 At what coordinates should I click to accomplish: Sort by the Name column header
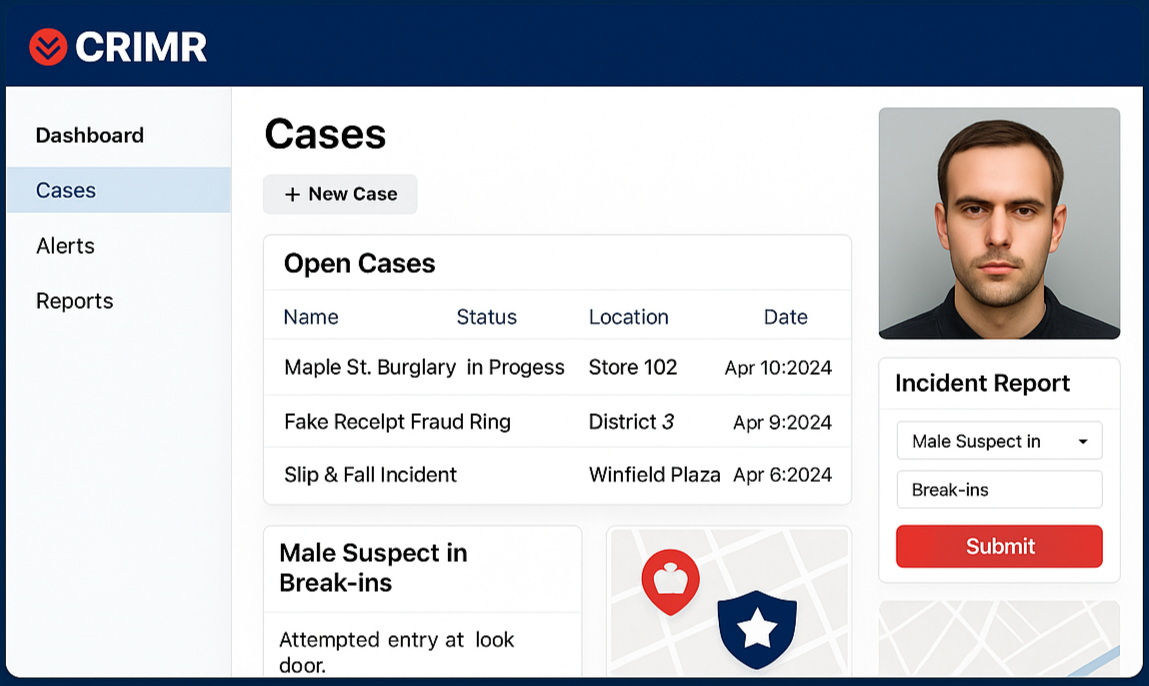311,317
